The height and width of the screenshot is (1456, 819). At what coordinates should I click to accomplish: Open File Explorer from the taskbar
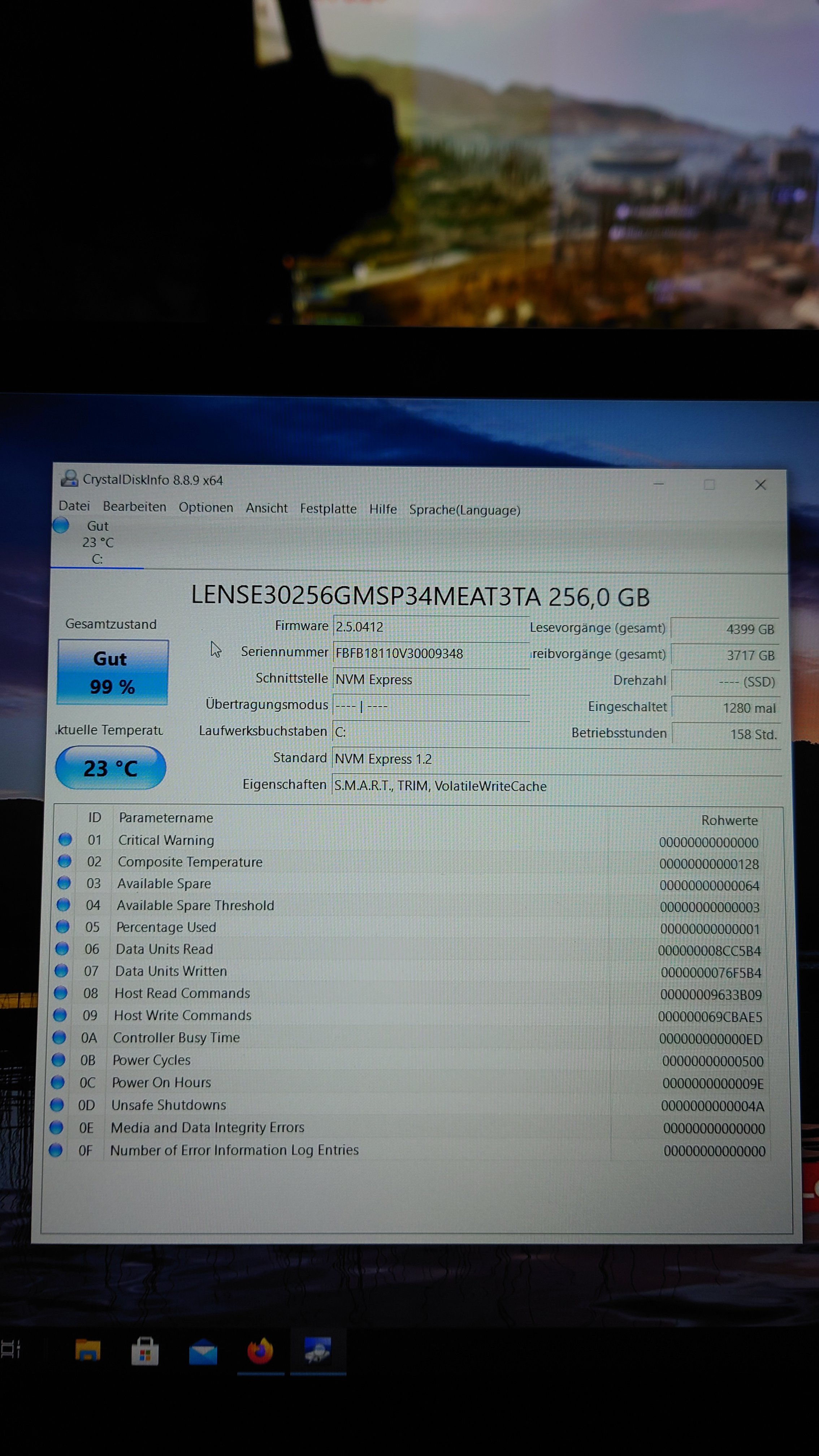(x=88, y=1350)
